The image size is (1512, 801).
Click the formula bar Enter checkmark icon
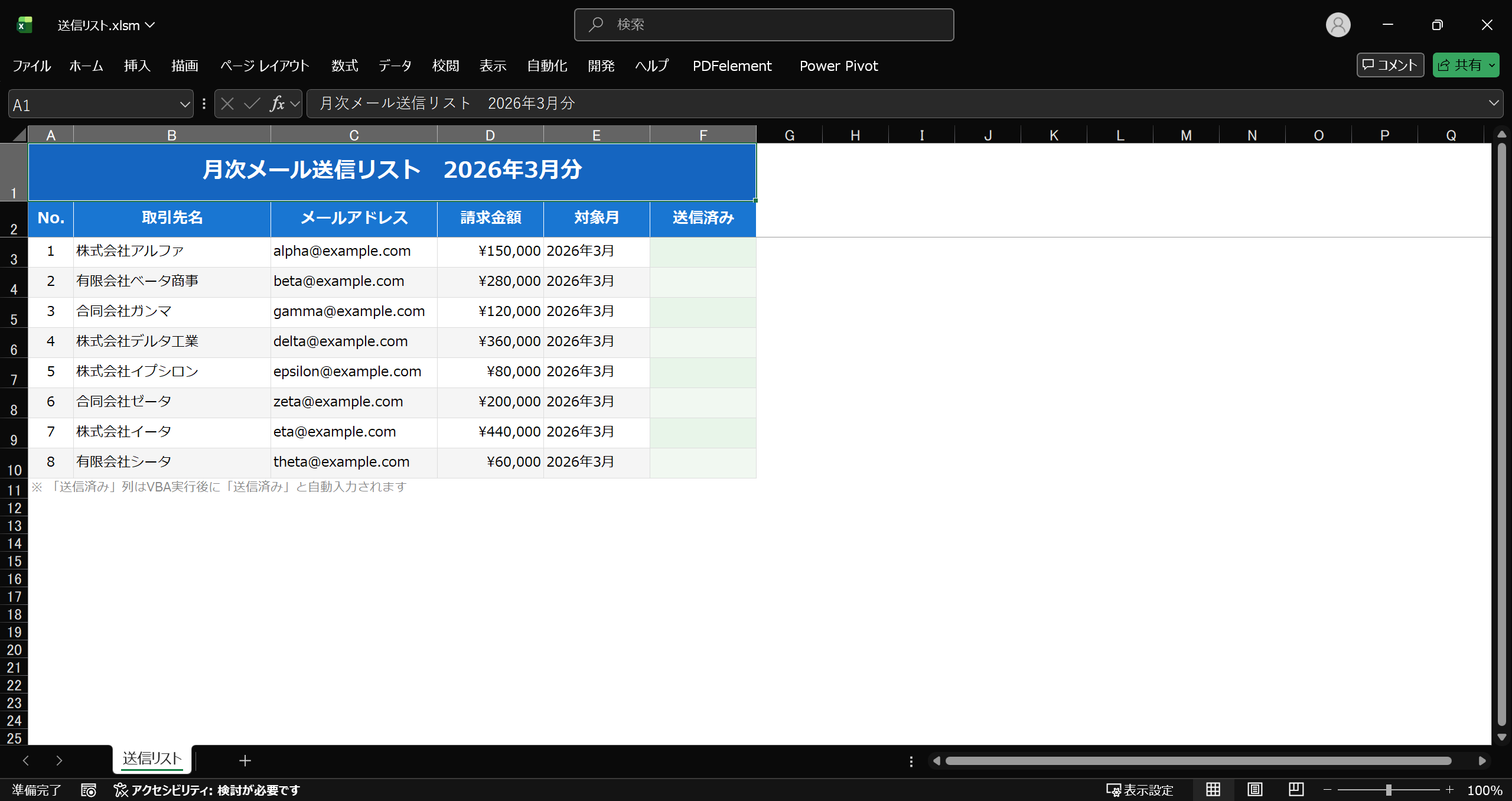252,104
